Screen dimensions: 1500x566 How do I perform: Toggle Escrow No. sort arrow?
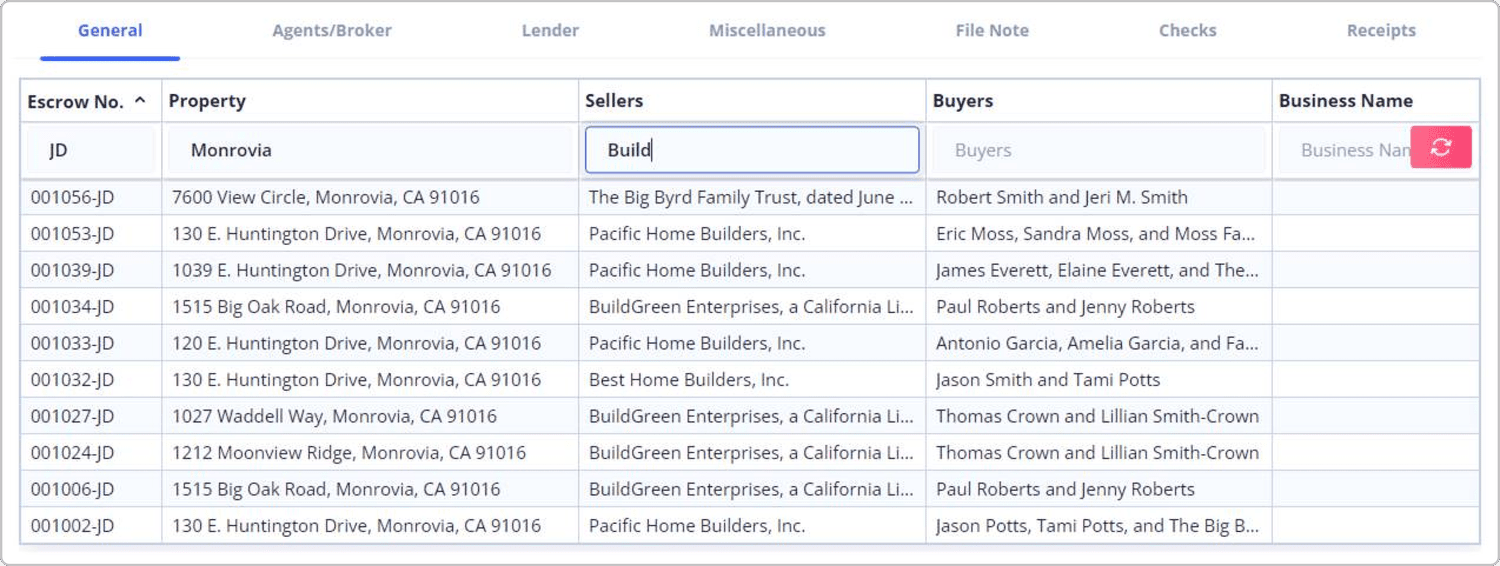[x=140, y=100]
